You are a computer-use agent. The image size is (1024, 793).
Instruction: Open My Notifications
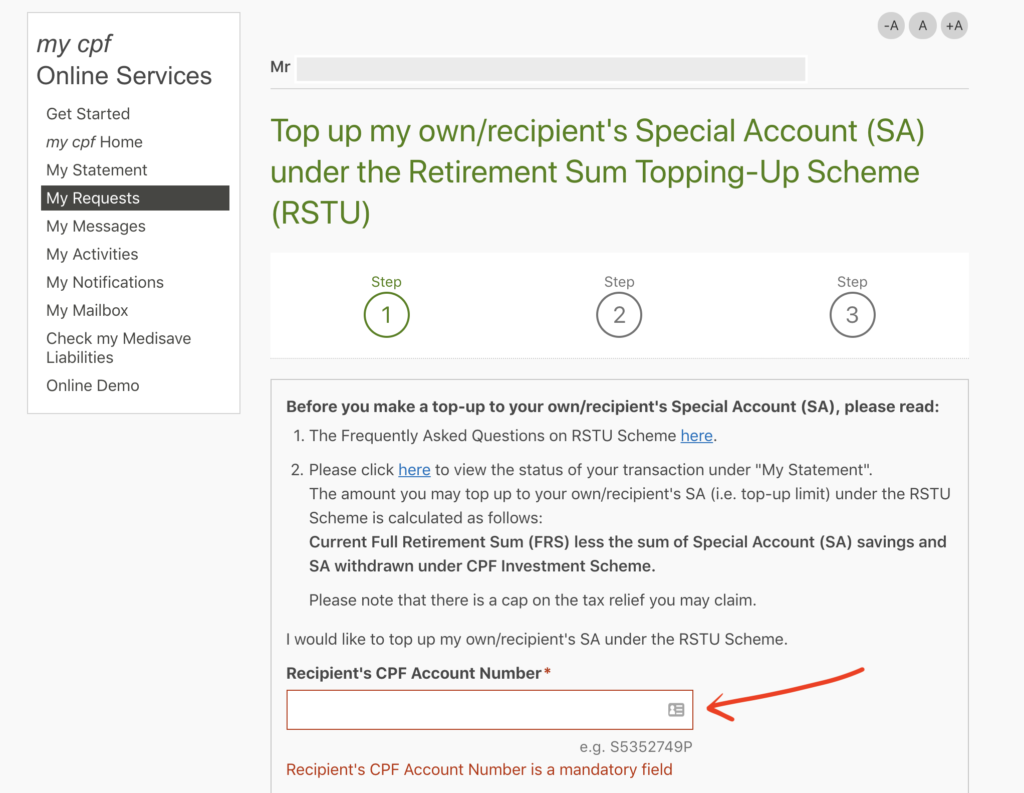point(105,282)
